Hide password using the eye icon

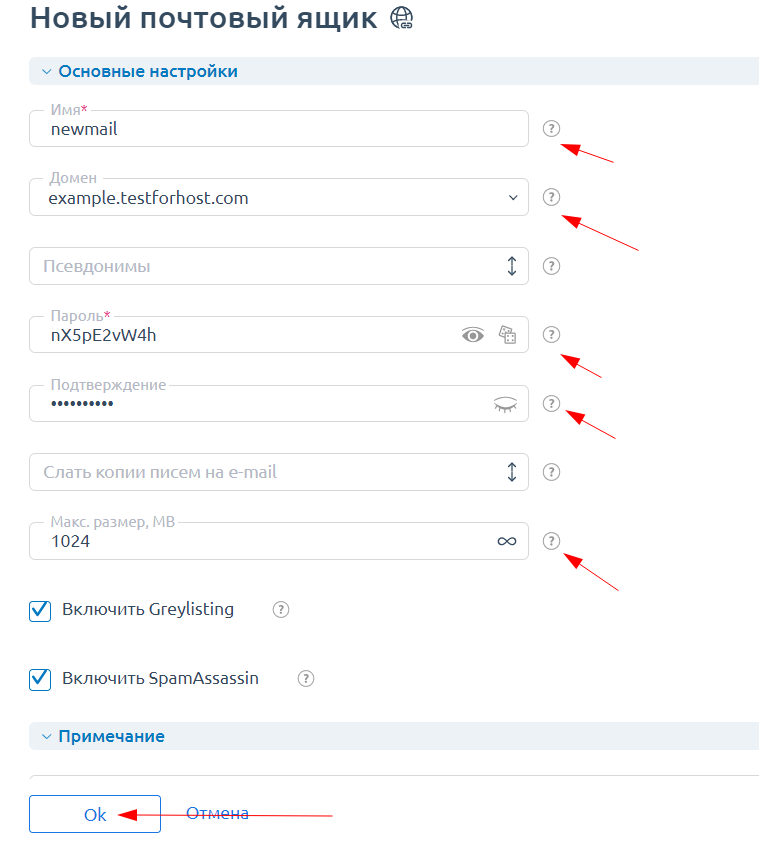[473, 336]
